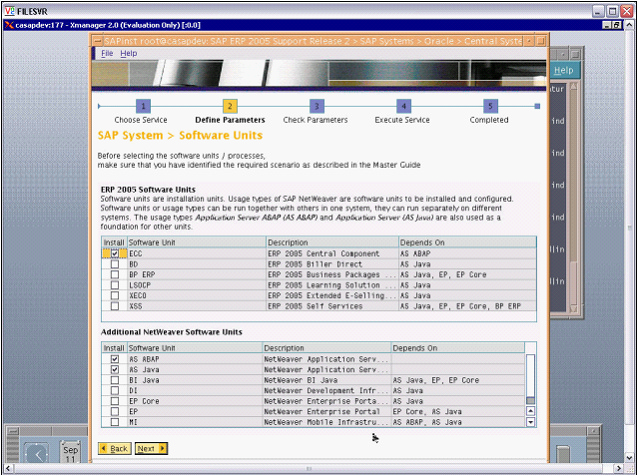Open the Help menu in SAPinst
The height and width of the screenshot is (476, 638).
(x=129, y=53)
